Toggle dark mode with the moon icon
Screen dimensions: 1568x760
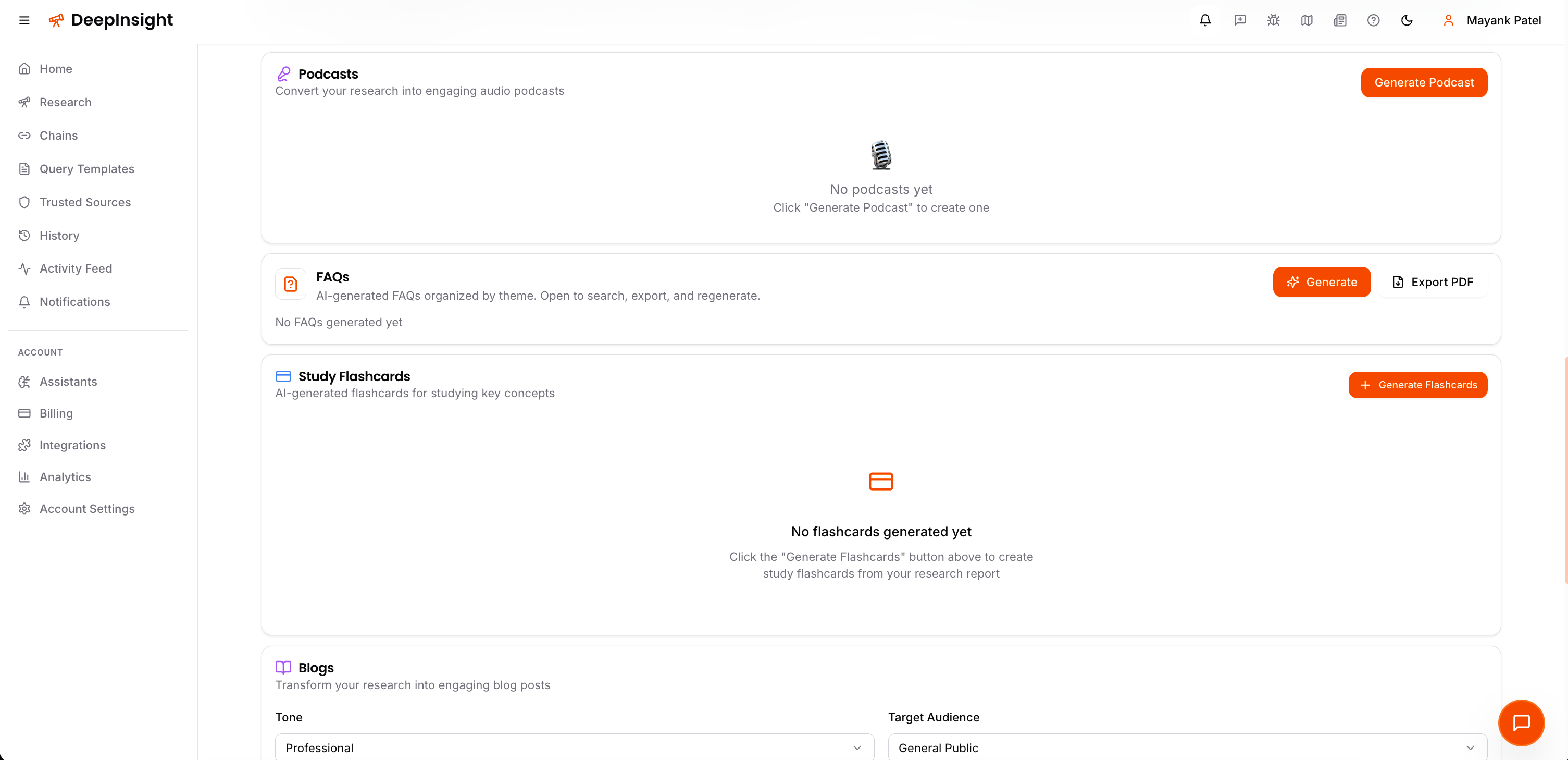pos(1407,20)
